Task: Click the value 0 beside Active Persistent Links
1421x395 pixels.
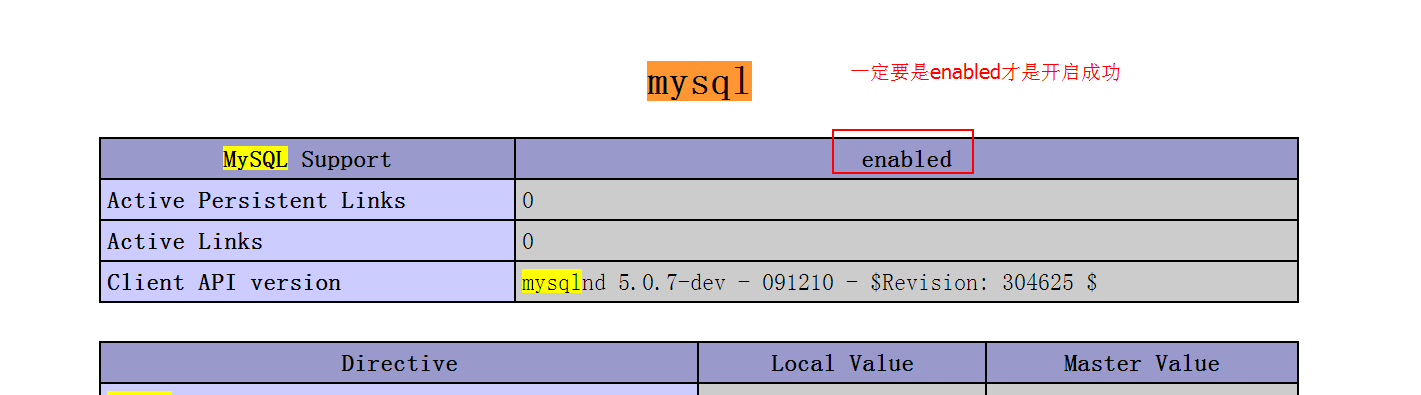Action: (x=906, y=200)
